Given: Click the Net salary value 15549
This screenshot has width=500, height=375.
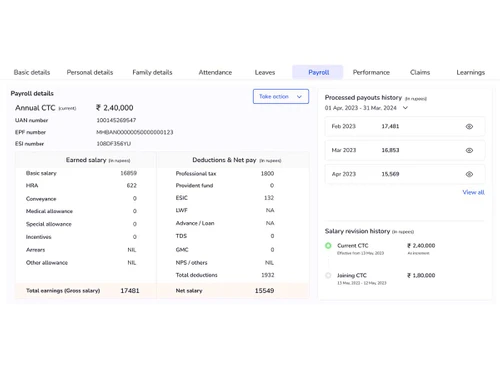Looking at the screenshot, I should [264, 291].
